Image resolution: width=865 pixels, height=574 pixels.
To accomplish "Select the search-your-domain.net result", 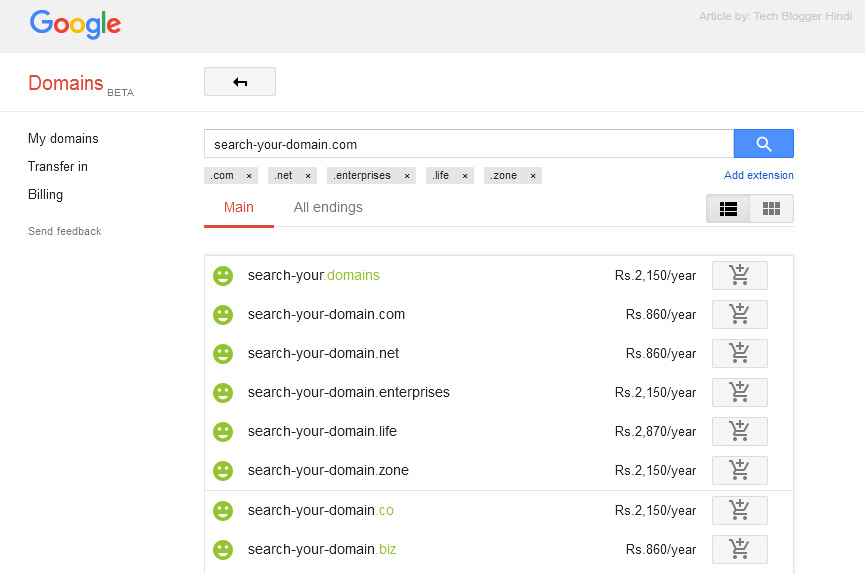I will 323,353.
